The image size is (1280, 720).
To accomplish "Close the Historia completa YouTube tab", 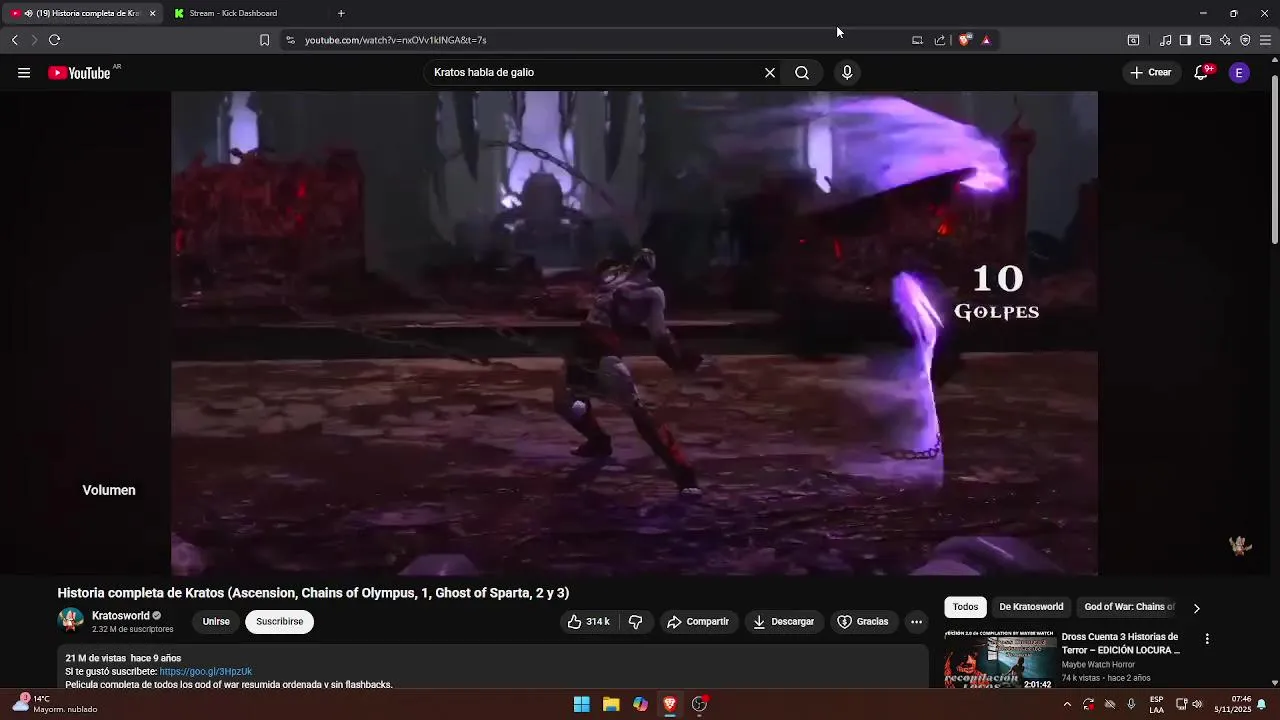I will coord(152,13).
